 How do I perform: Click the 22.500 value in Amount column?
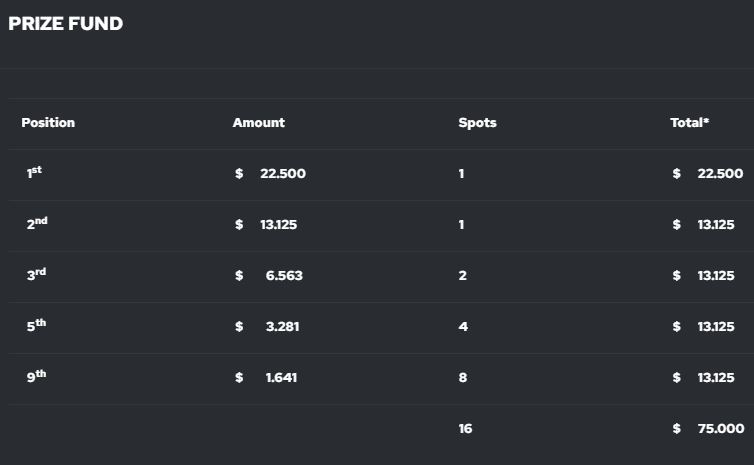(282, 174)
